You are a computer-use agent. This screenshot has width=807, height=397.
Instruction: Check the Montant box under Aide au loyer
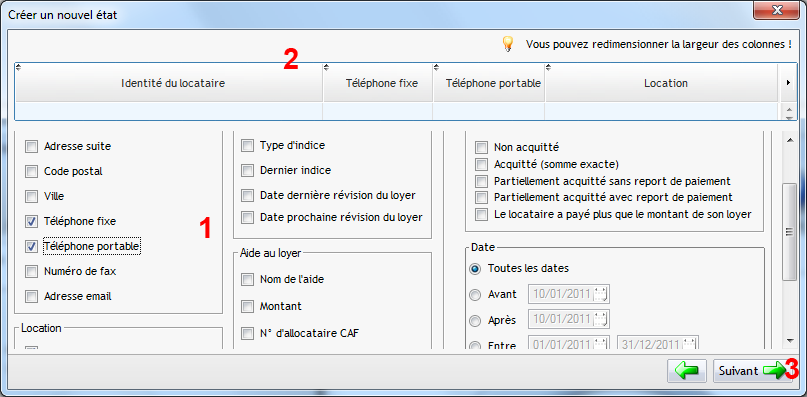[248, 306]
